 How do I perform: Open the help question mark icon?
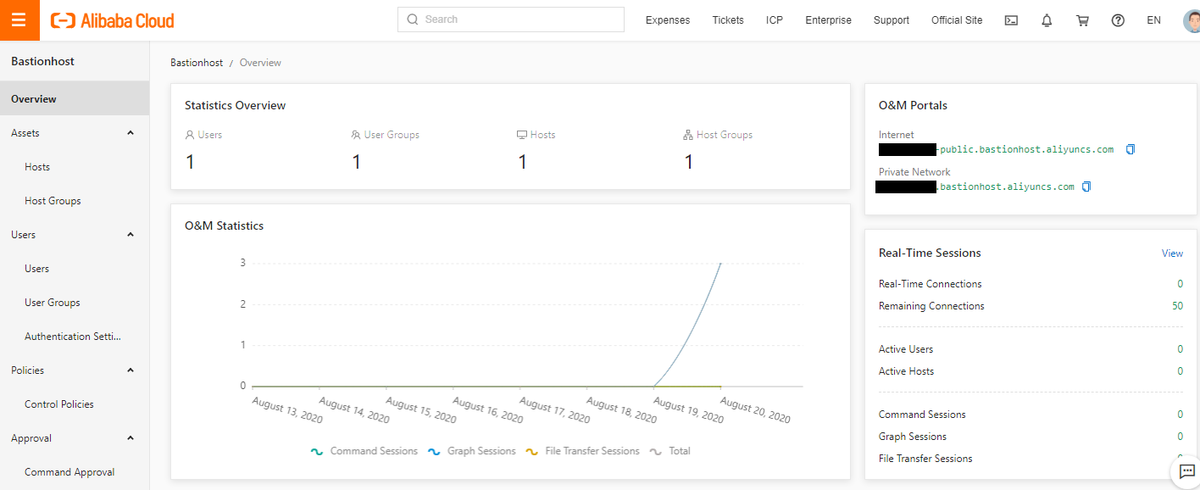pyautogui.click(x=1118, y=20)
